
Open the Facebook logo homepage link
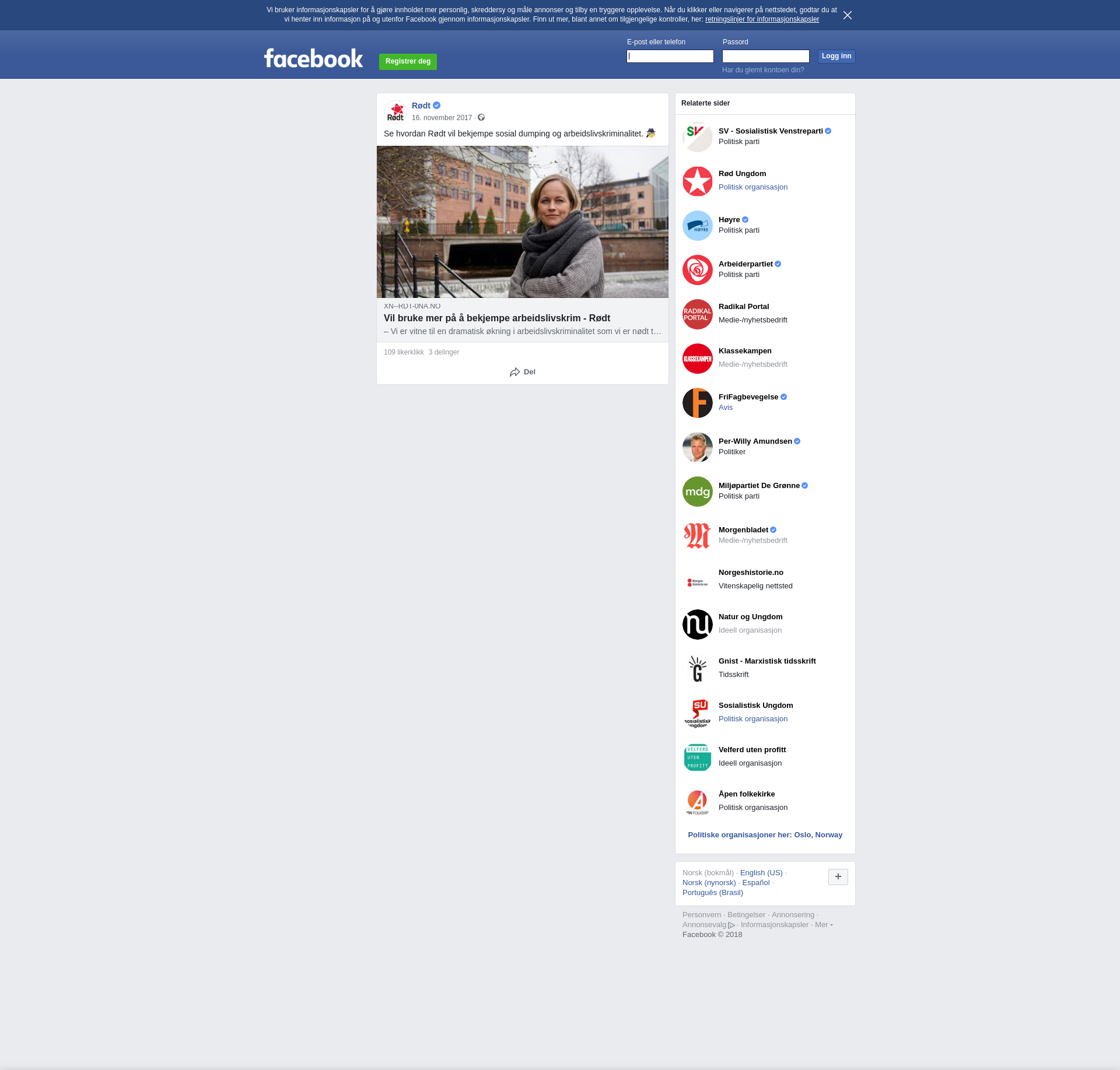(x=313, y=58)
